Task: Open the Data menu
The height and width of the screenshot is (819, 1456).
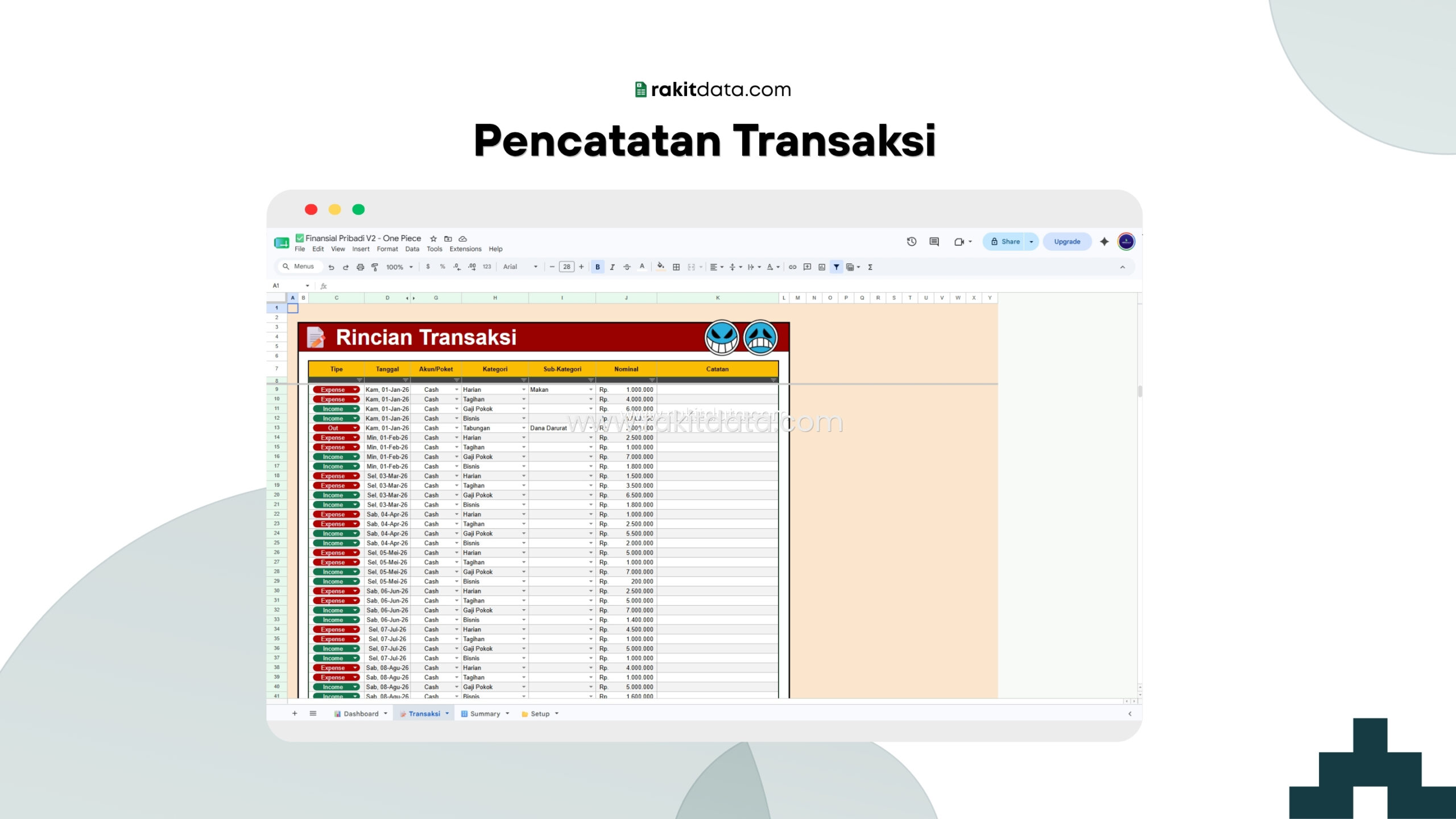Action: click(x=412, y=249)
